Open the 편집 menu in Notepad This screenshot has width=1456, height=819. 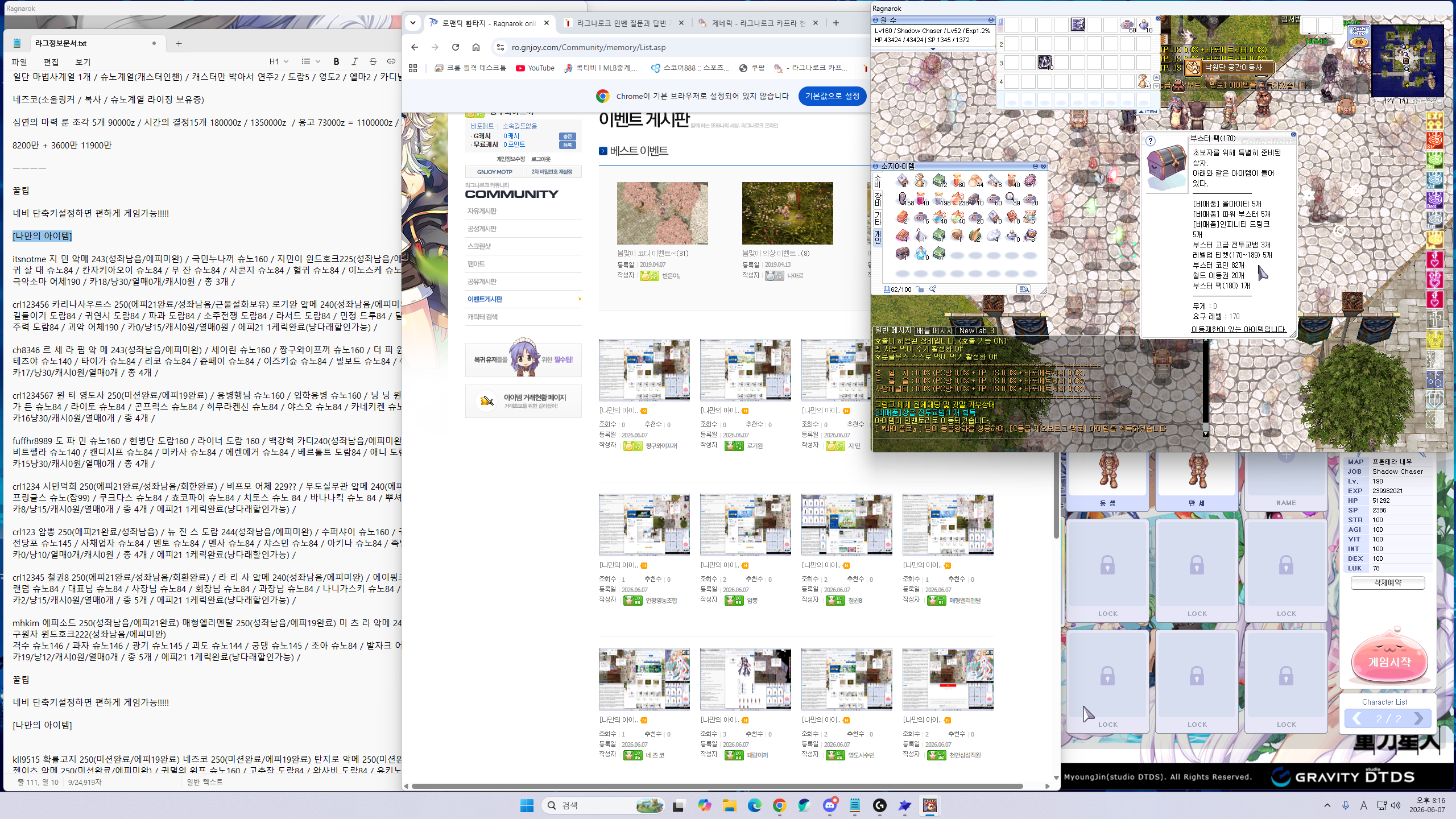coord(51,62)
